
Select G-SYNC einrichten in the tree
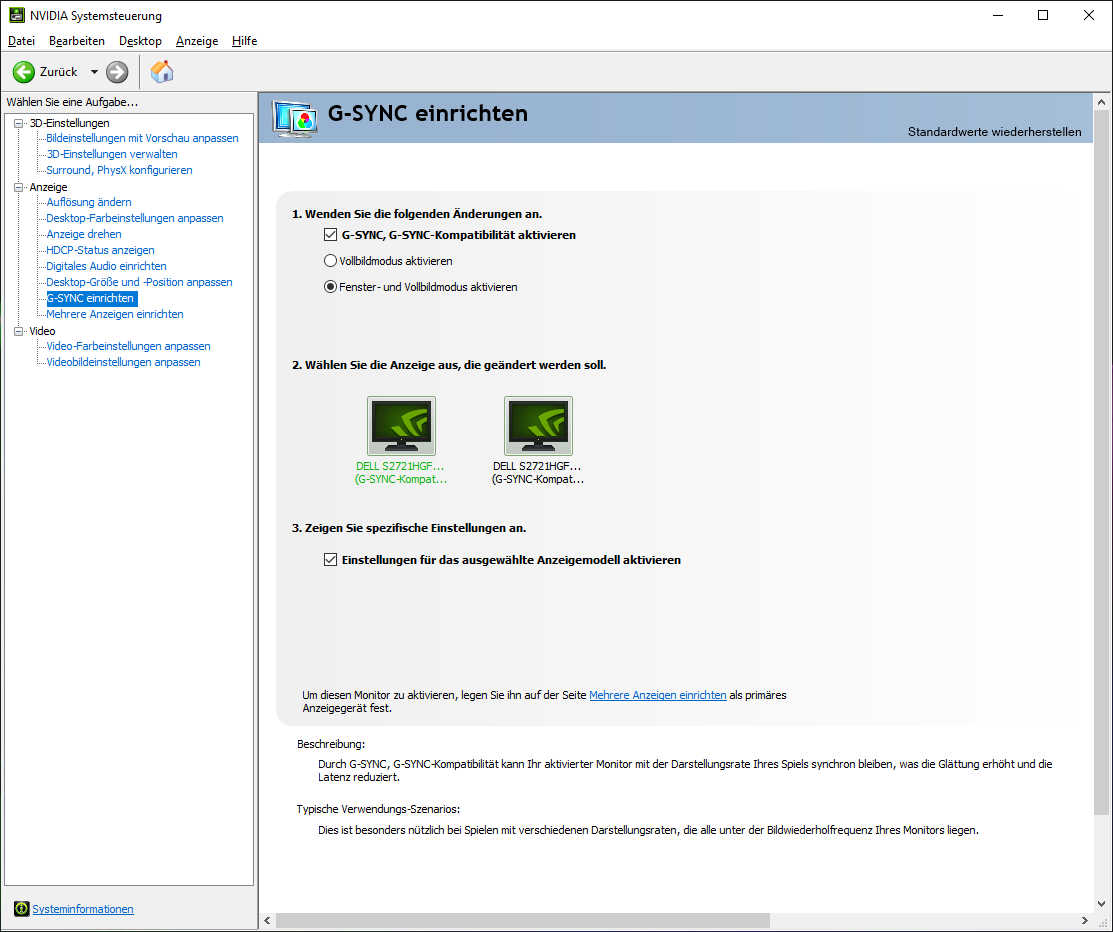[x=90, y=298]
